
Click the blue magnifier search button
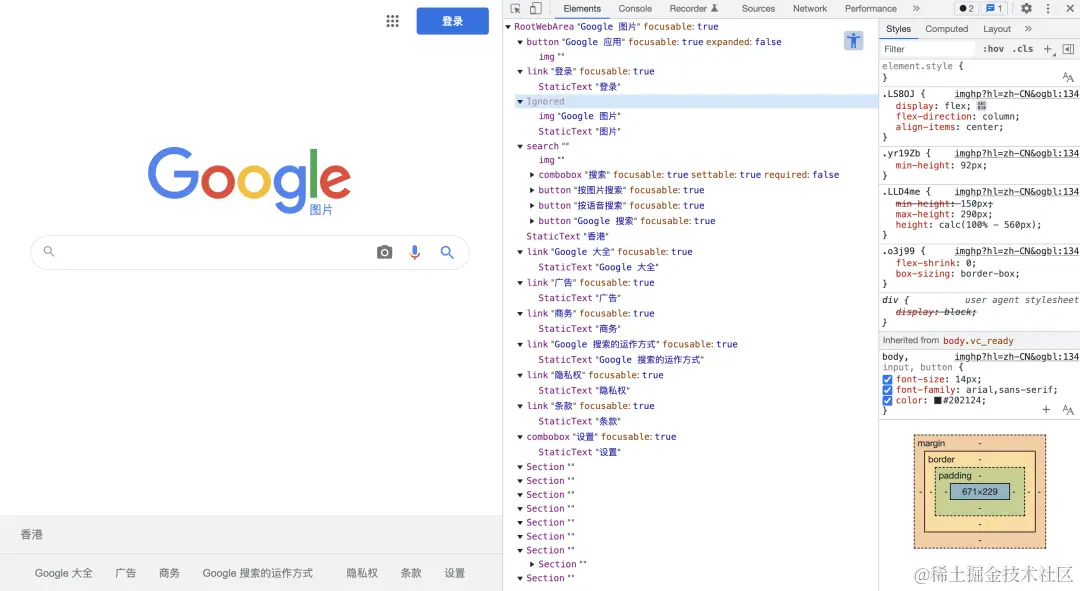447,252
